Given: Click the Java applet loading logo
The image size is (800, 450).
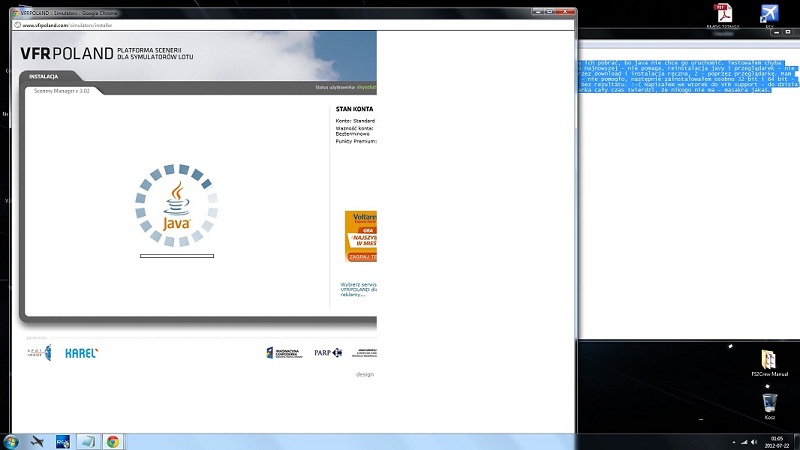Looking at the screenshot, I should 176,204.
